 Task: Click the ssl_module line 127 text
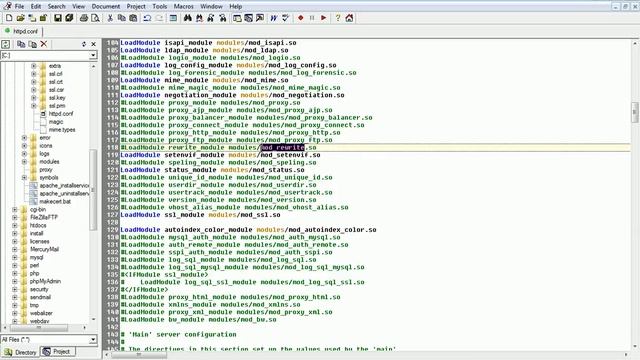click(200, 215)
